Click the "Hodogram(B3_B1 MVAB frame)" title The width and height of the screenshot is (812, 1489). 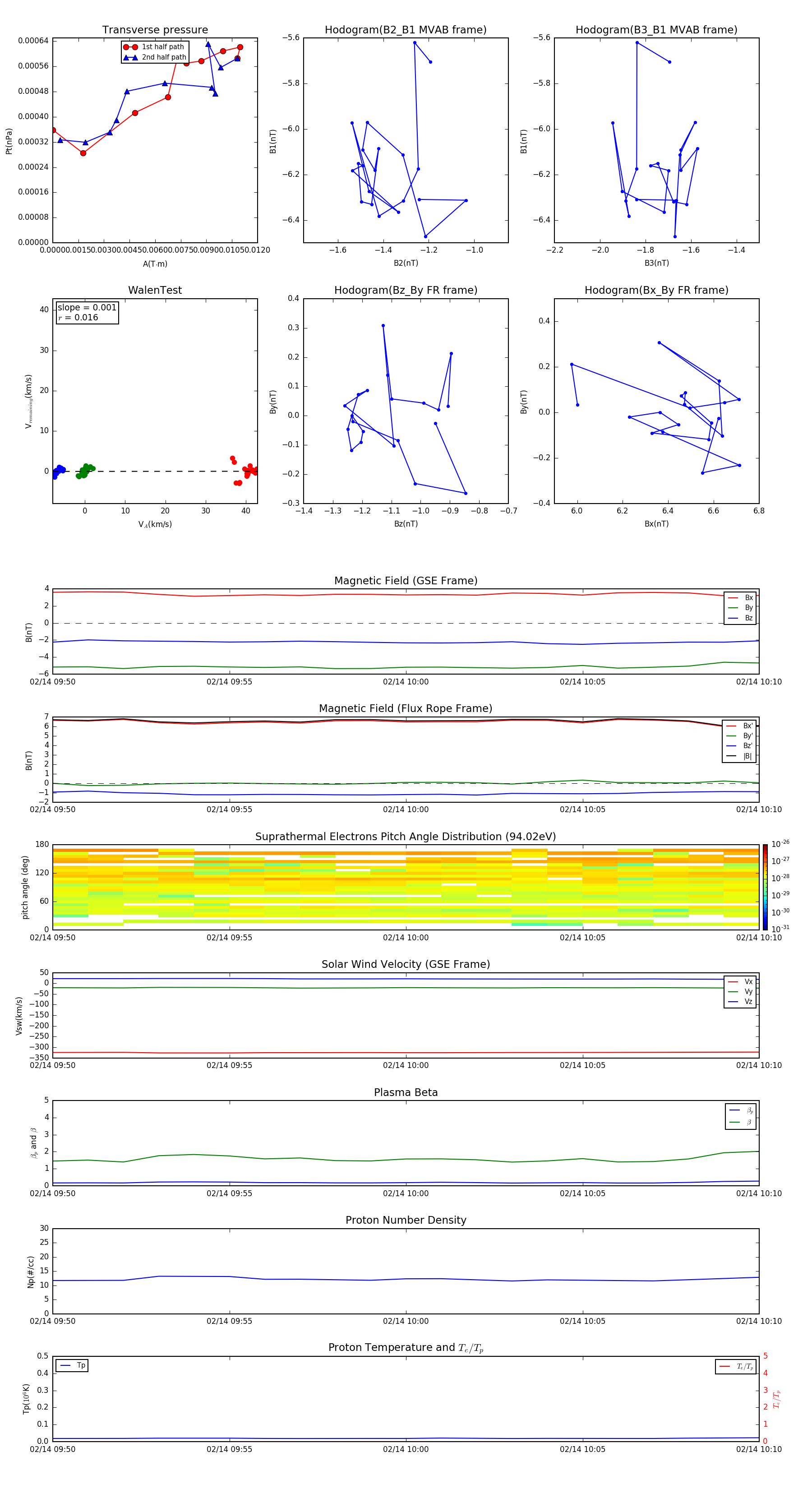(x=656, y=30)
